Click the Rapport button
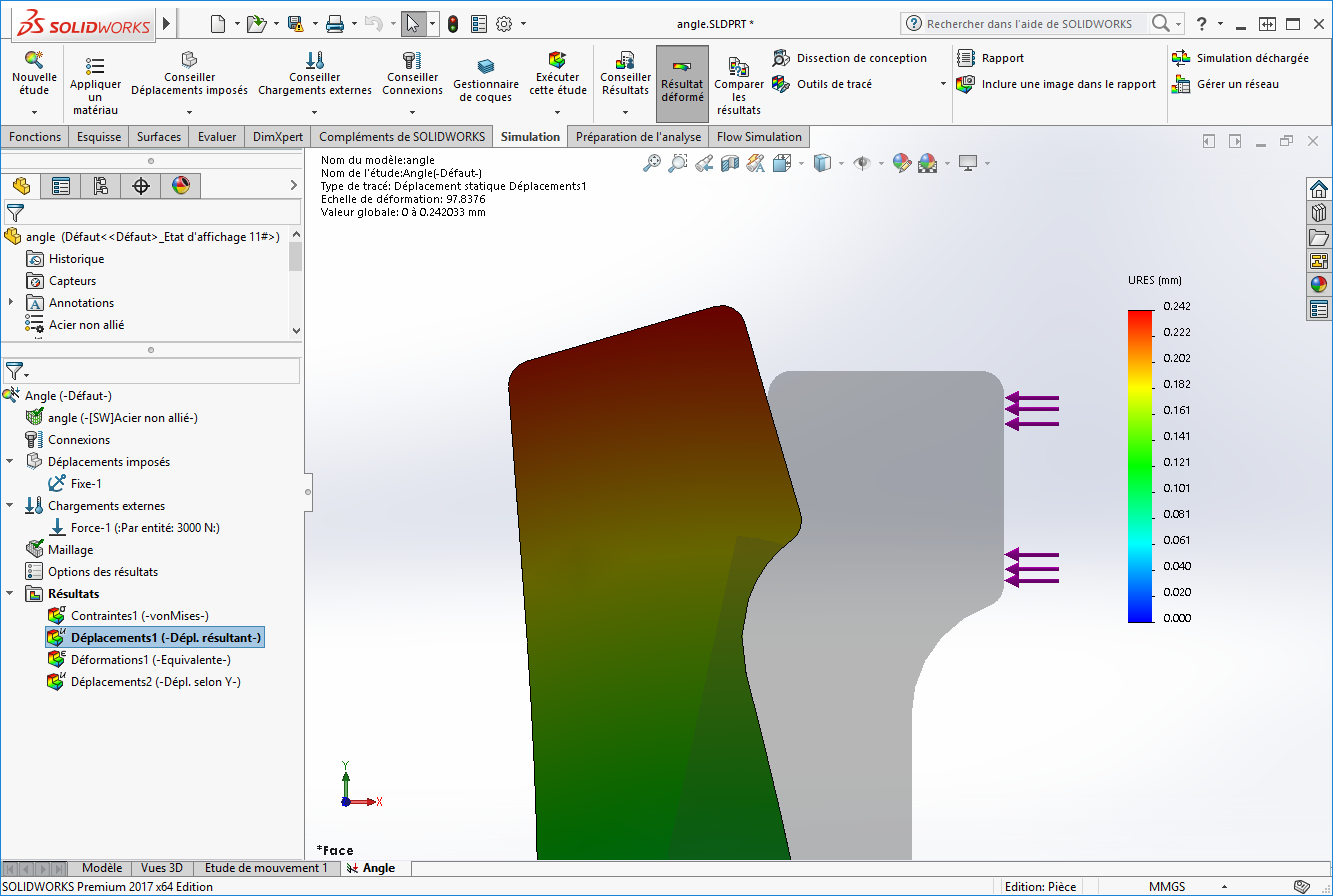The height and width of the screenshot is (896, 1333). point(991,58)
